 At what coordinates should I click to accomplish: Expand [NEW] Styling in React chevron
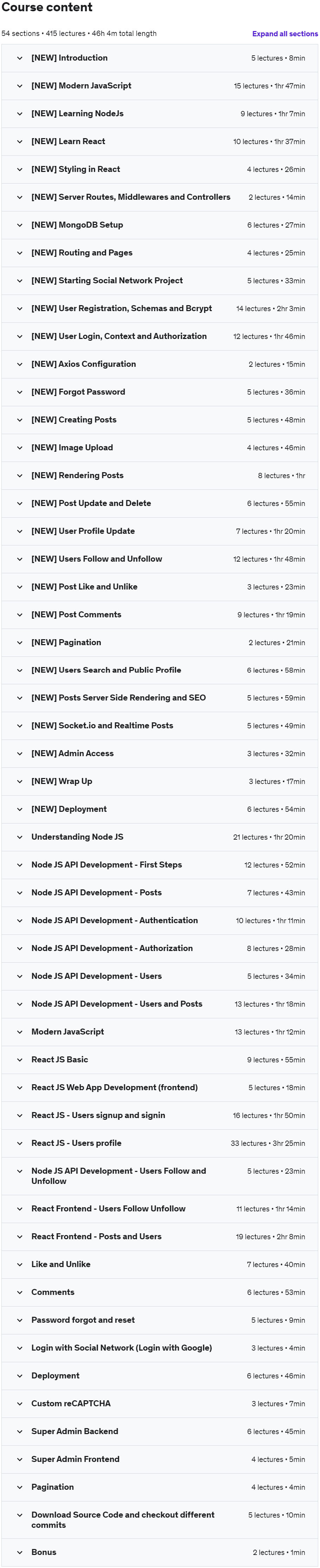click(19, 169)
